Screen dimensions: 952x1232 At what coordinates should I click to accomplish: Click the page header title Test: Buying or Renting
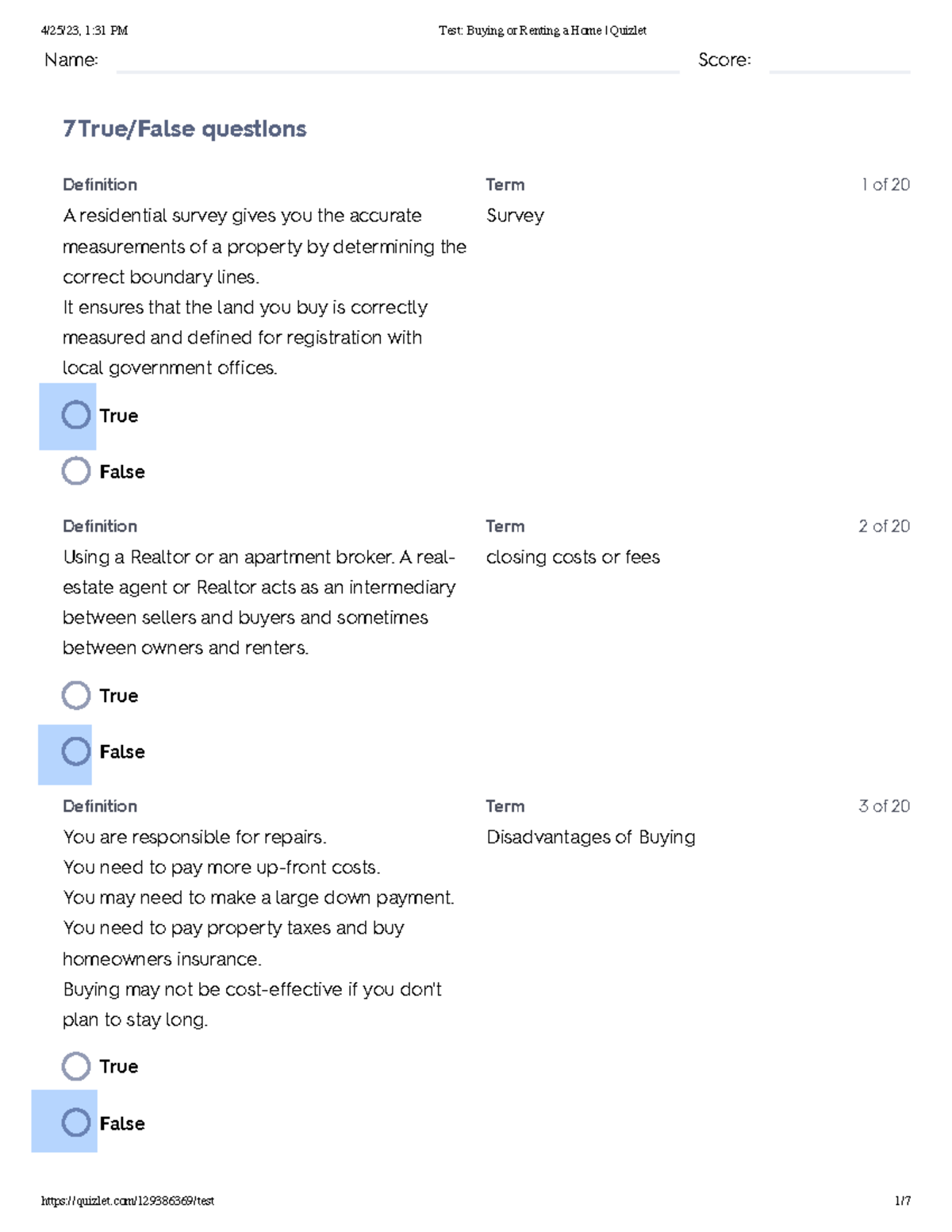click(x=543, y=31)
